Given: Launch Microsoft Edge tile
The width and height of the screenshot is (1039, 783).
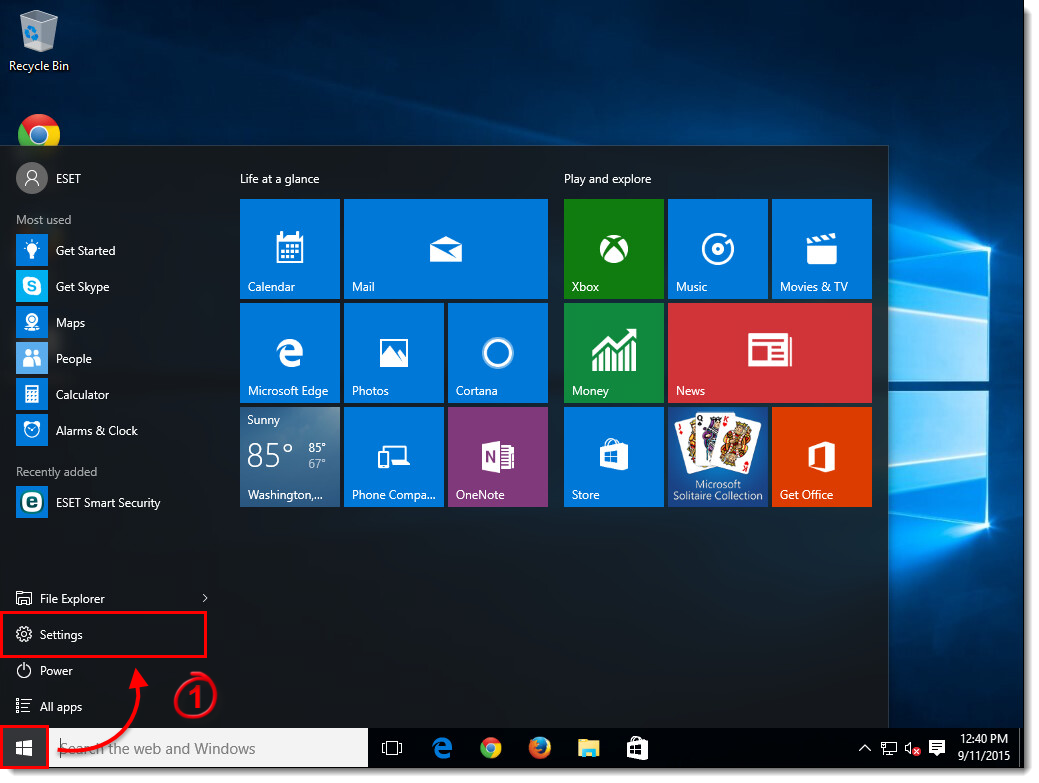Looking at the screenshot, I should click(290, 352).
